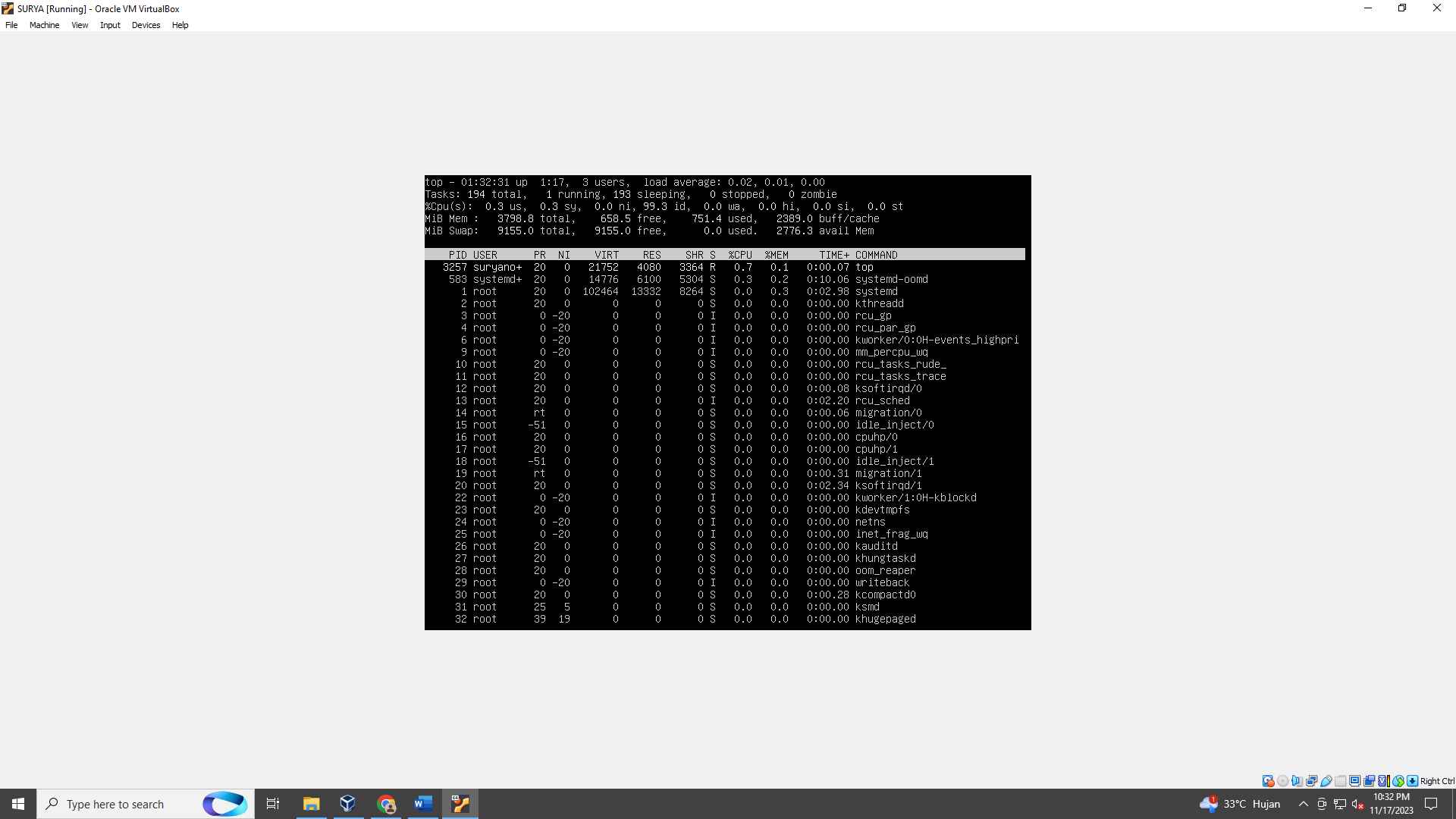Open the audio status indicator

tap(1297, 781)
